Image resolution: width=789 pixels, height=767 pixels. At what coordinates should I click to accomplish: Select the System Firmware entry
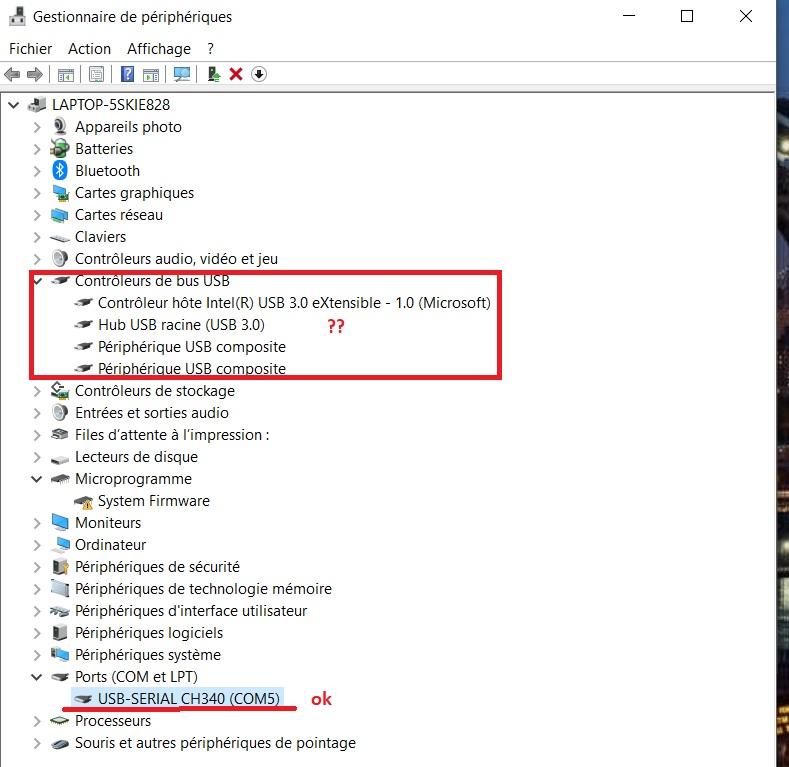coord(153,501)
